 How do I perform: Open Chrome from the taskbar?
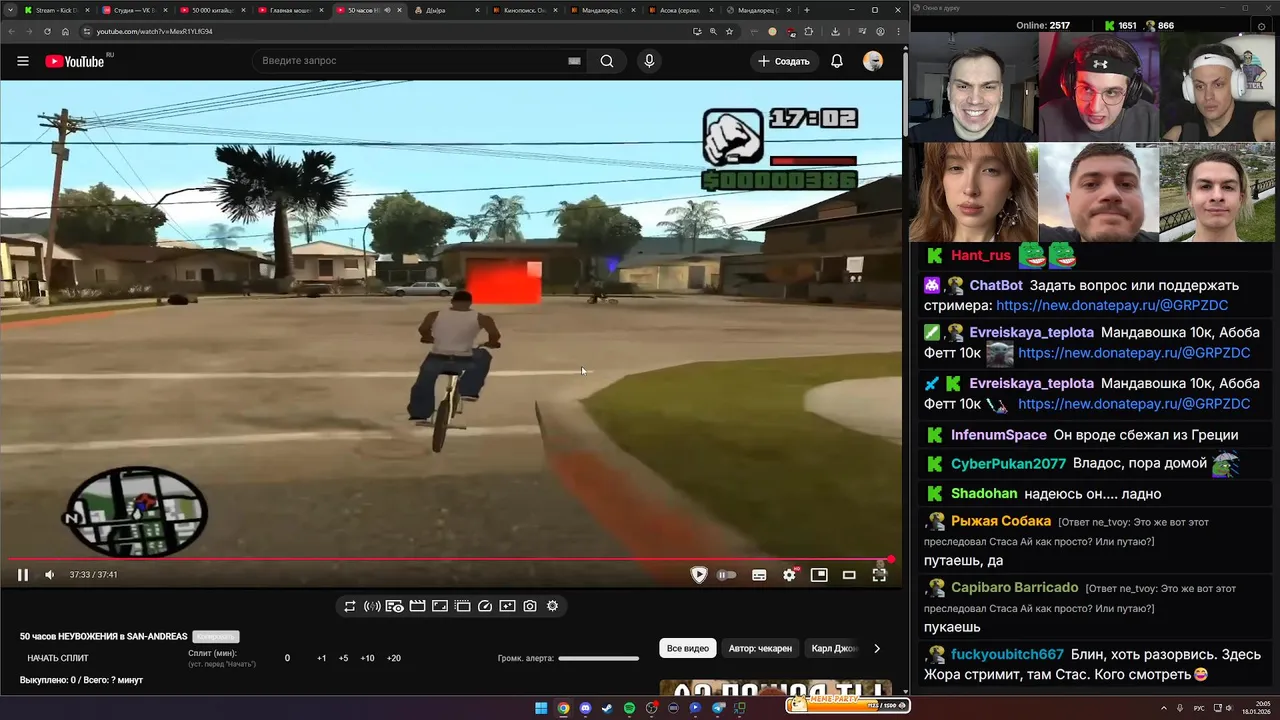pyautogui.click(x=563, y=708)
